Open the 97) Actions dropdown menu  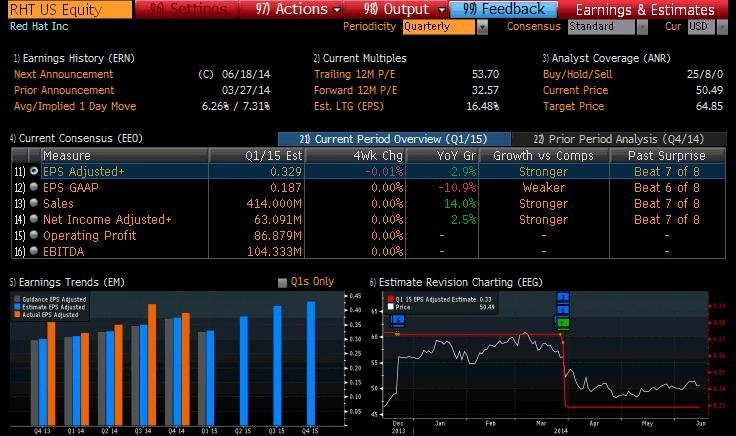[x=298, y=9]
